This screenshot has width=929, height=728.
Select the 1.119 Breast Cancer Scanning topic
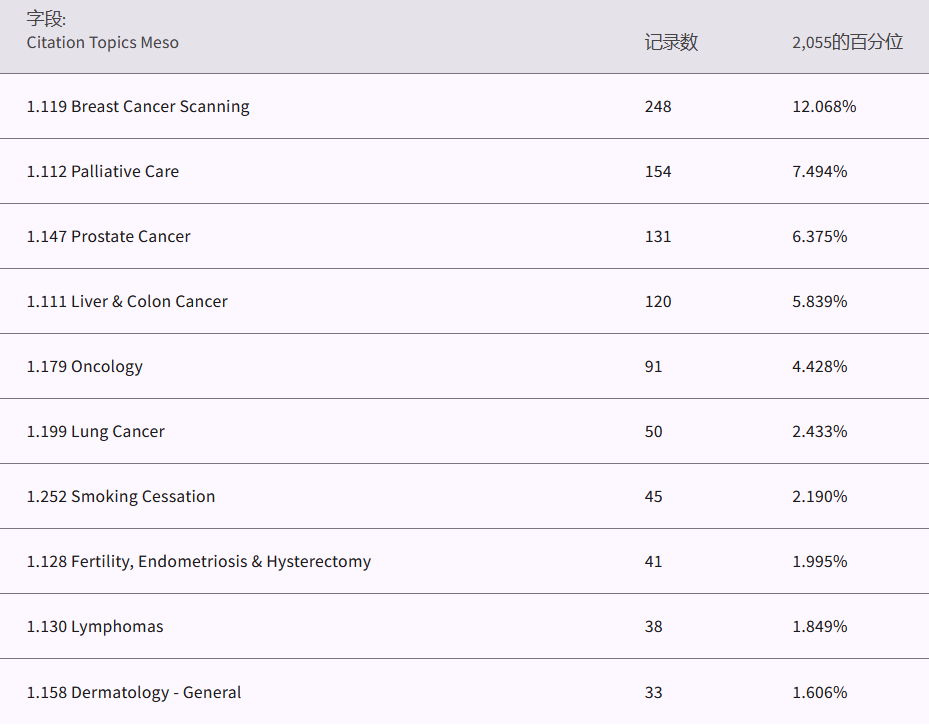tap(138, 106)
